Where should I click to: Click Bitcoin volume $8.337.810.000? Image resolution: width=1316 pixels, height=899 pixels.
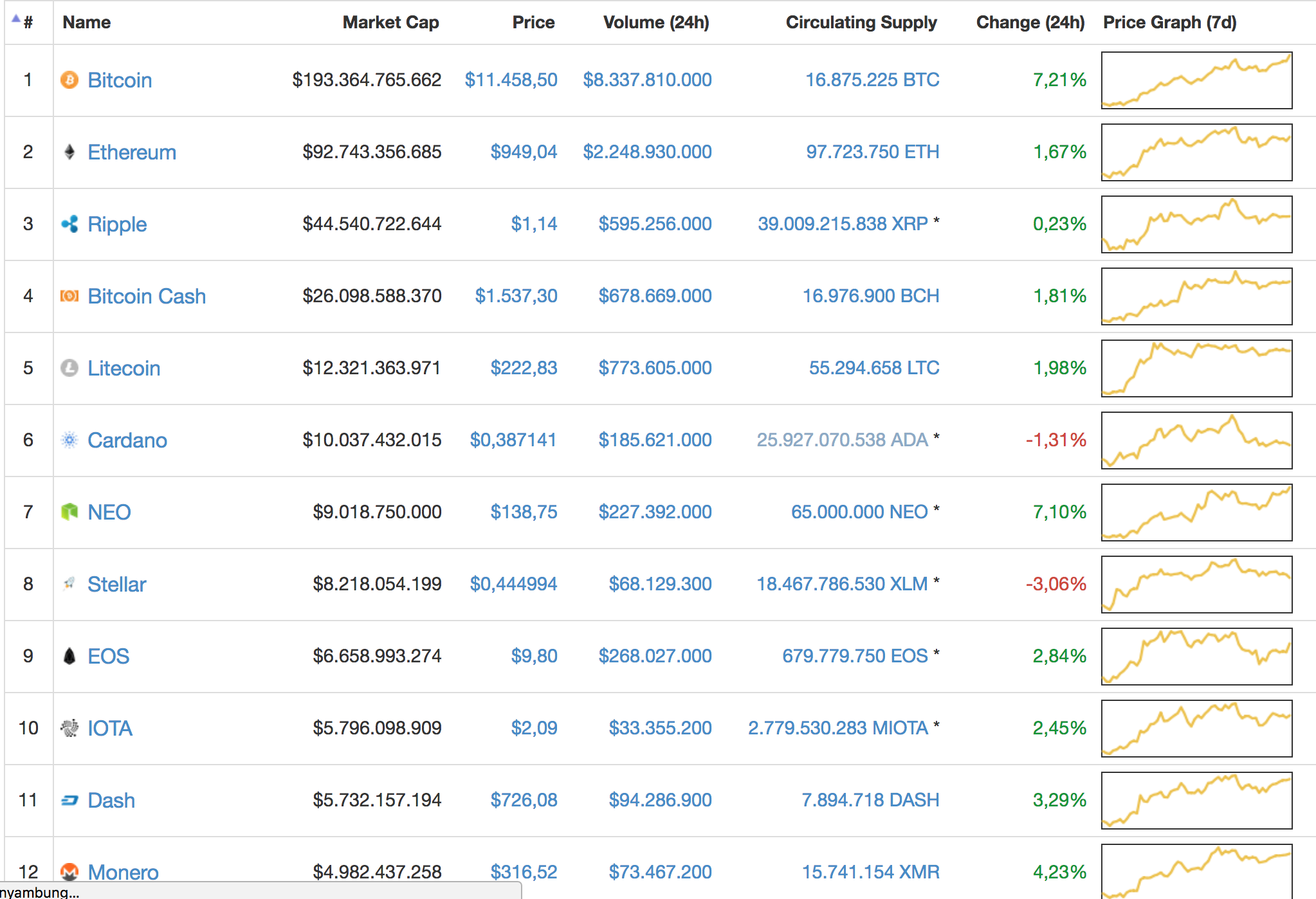click(x=648, y=80)
